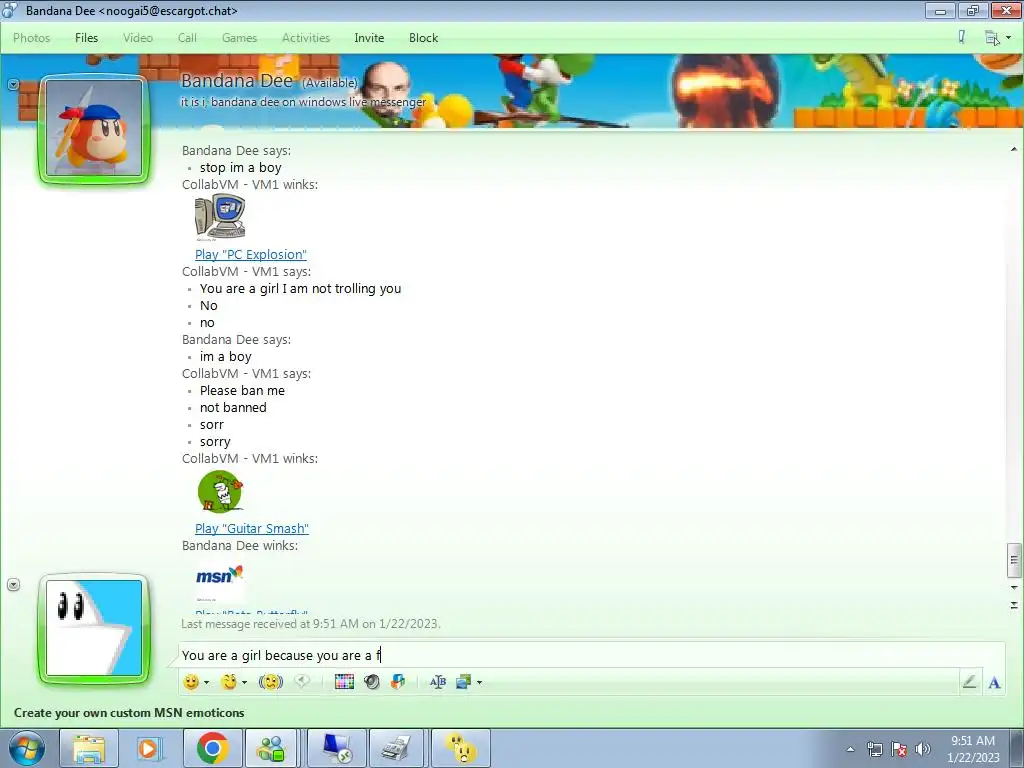
Task: Click the network tray icon
Action: tap(874, 749)
